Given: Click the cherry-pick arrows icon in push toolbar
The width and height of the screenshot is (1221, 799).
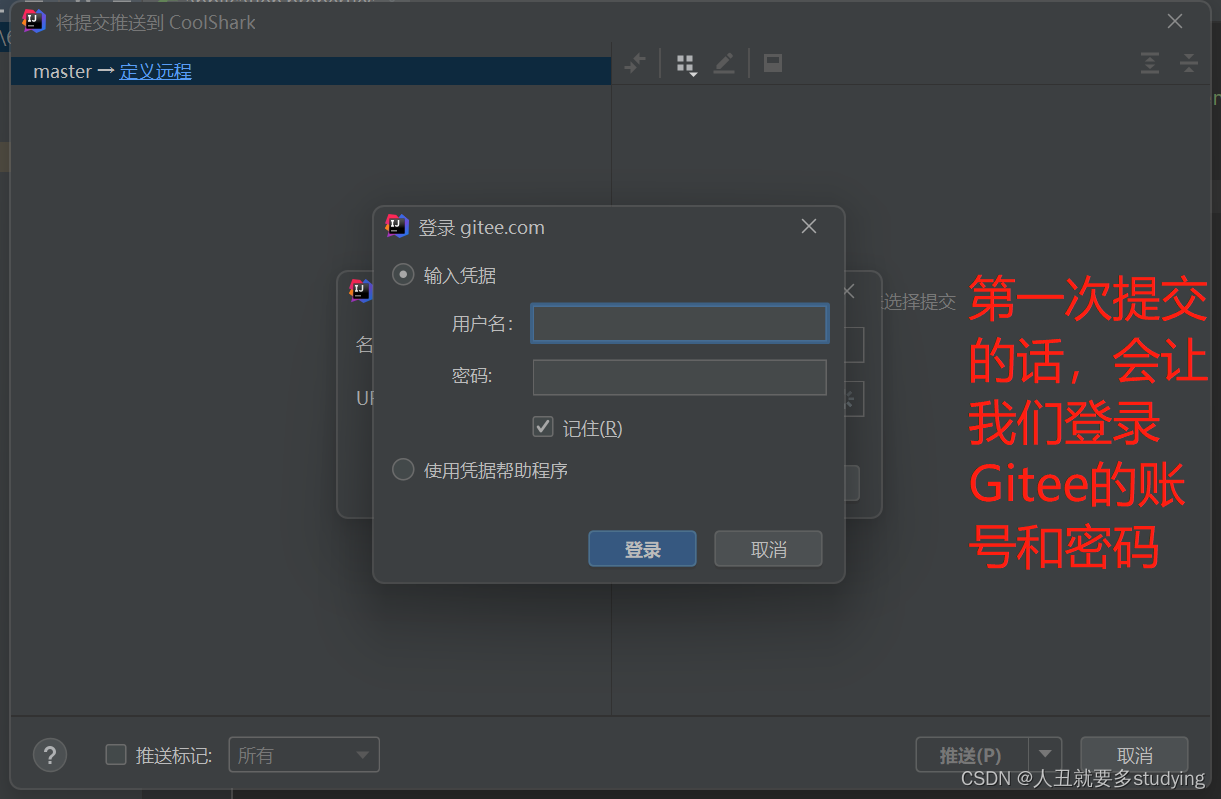Looking at the screenshot, I should tap(635, 64).
